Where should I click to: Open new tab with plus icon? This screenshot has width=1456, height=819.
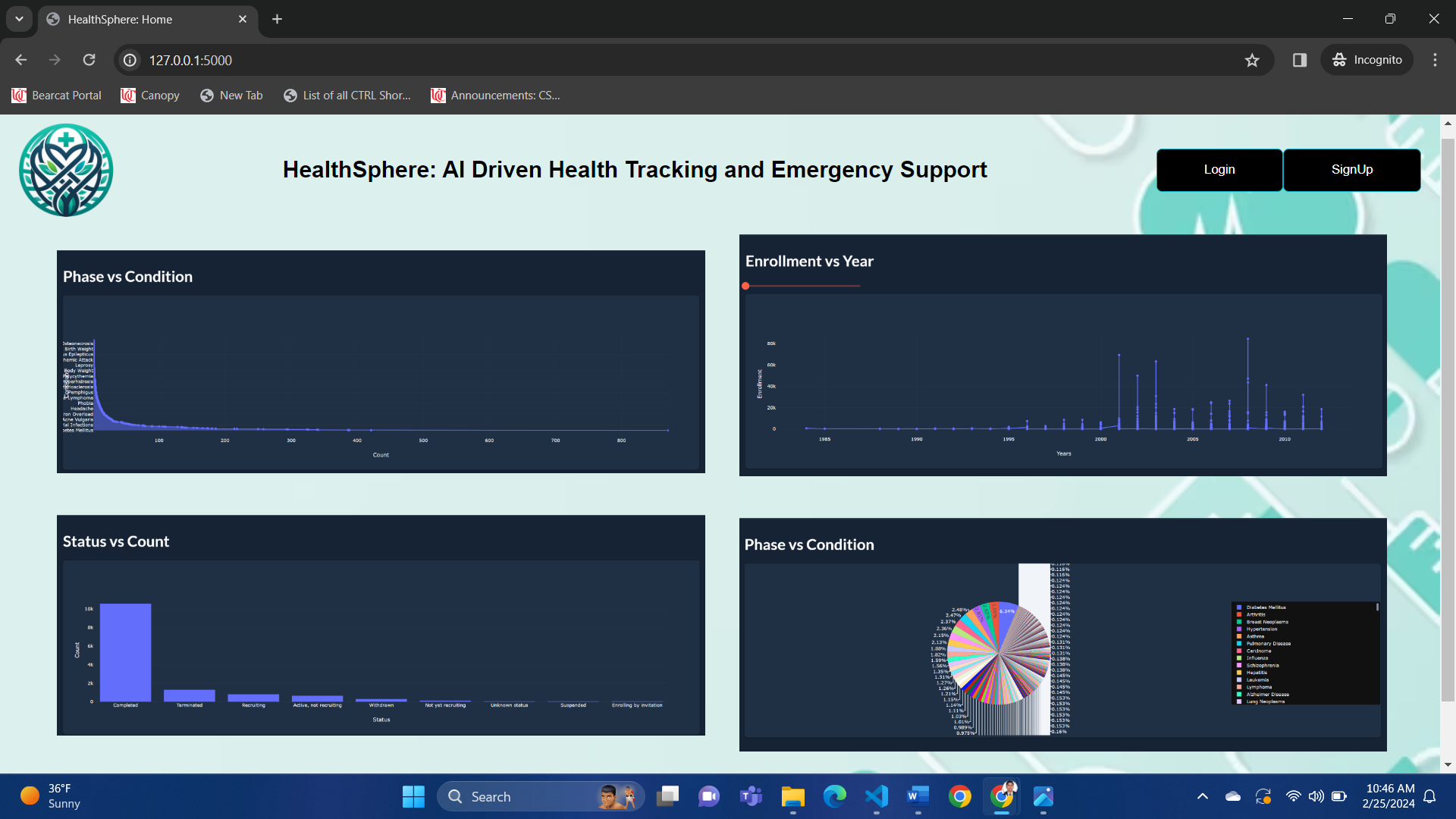click(277, 19)
